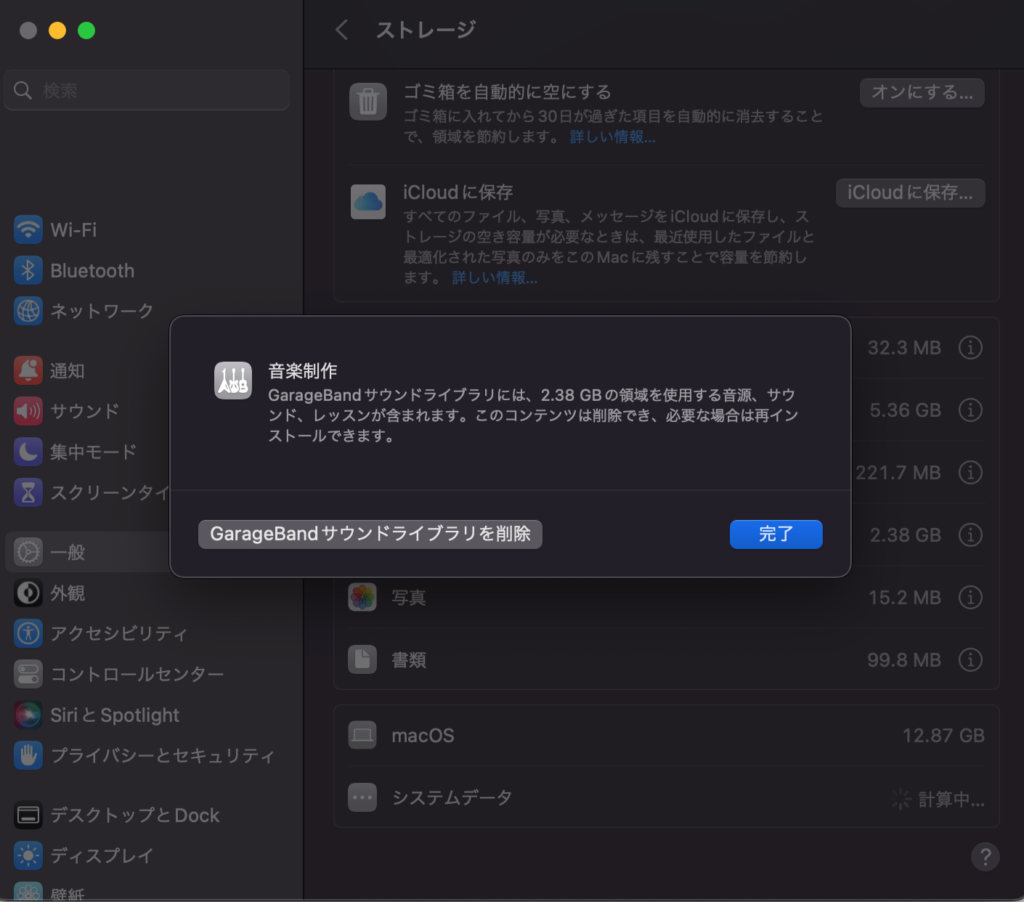Click the ストレージ page title
The image size is (1024, 902).
coord(426,30)
